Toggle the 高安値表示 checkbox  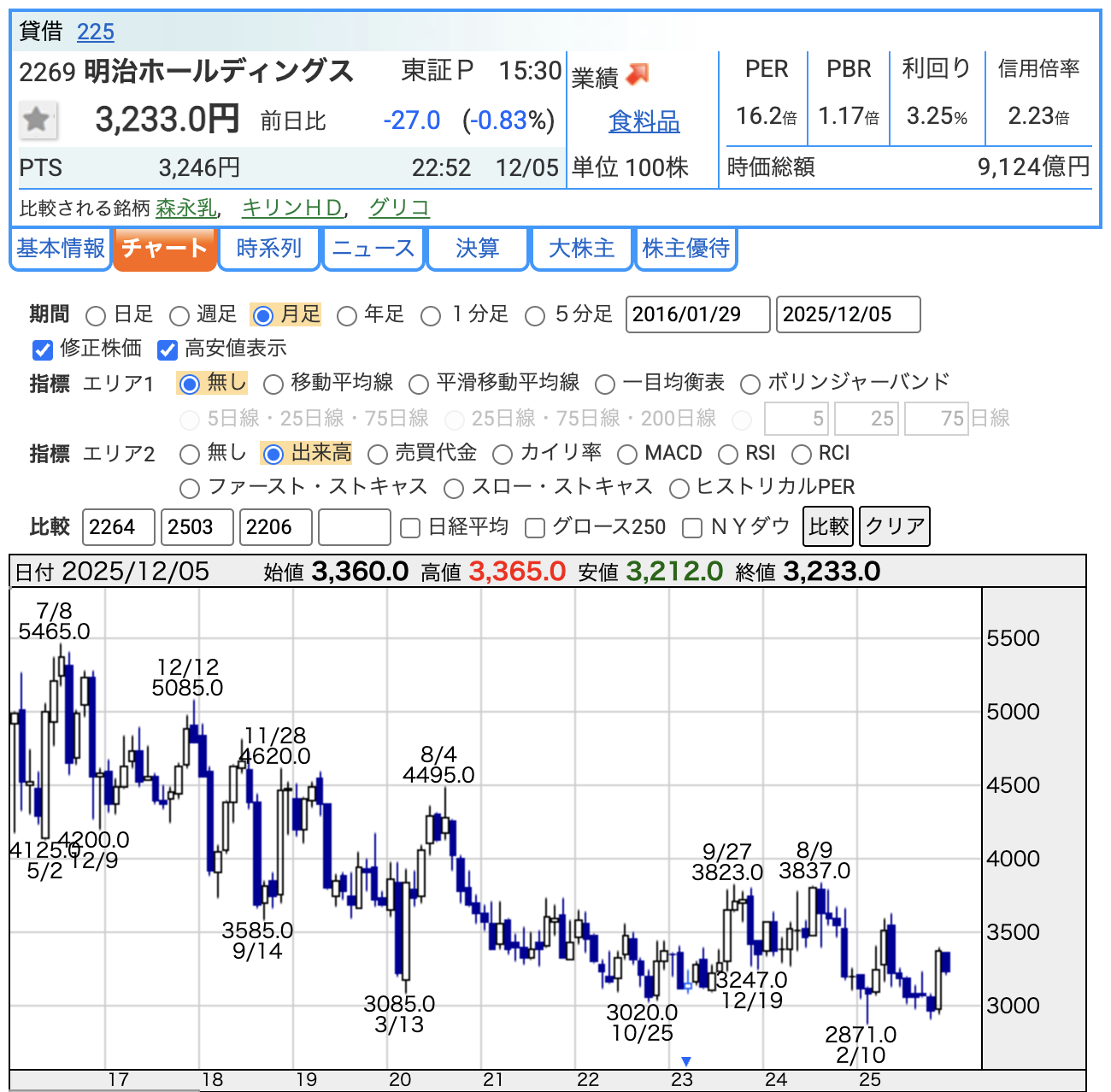point(168,349)
